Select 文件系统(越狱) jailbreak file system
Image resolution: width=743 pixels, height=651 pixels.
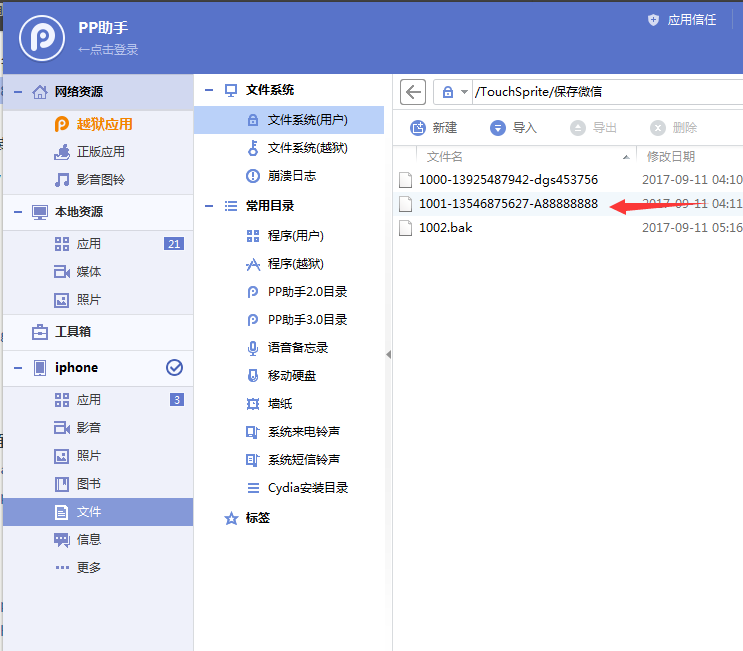point(307,148)
